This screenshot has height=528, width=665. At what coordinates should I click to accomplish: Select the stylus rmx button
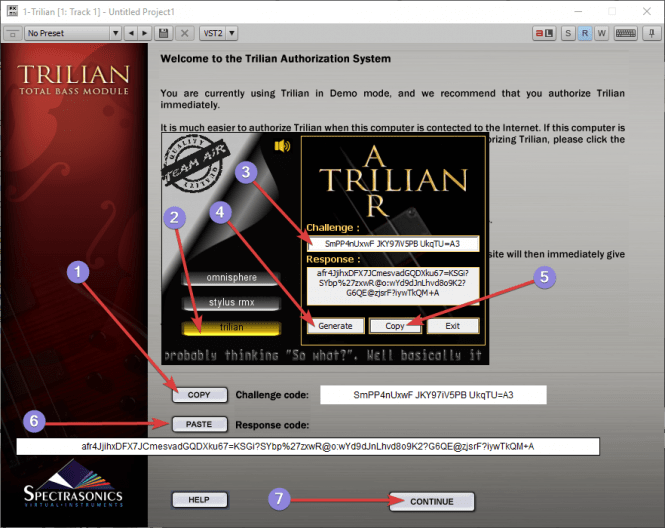coord(232,302)
